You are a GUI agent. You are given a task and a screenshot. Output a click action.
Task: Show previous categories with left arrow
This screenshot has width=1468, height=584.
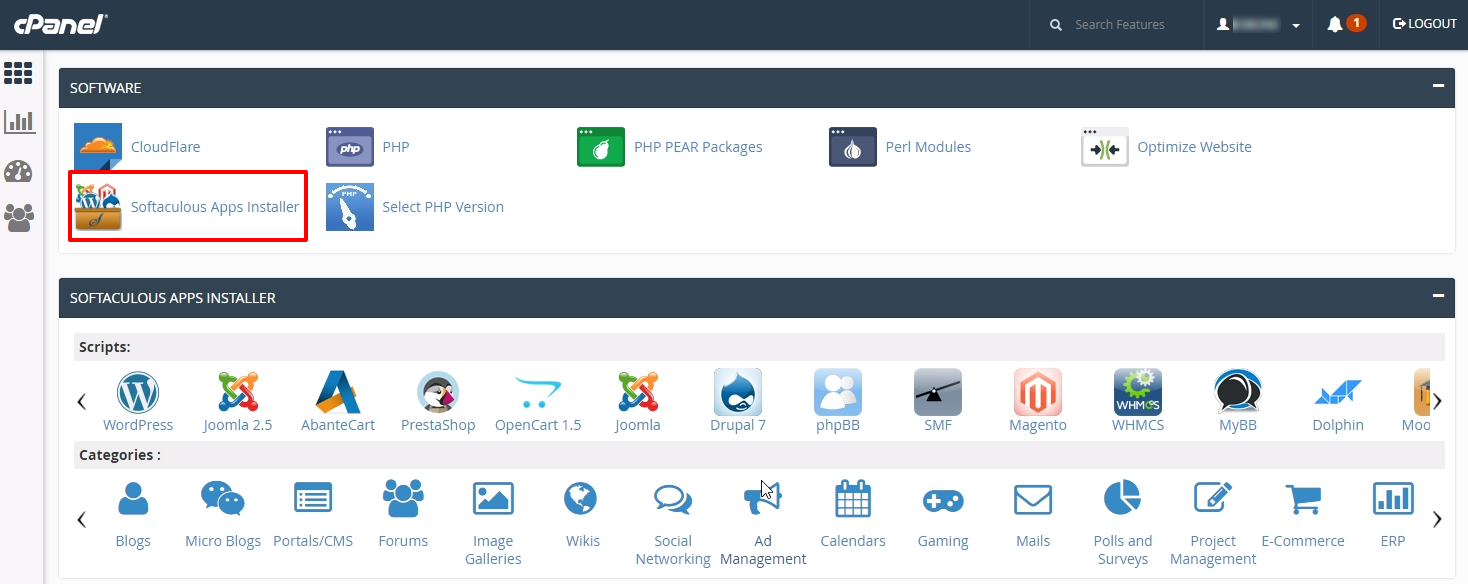(82, 519)
